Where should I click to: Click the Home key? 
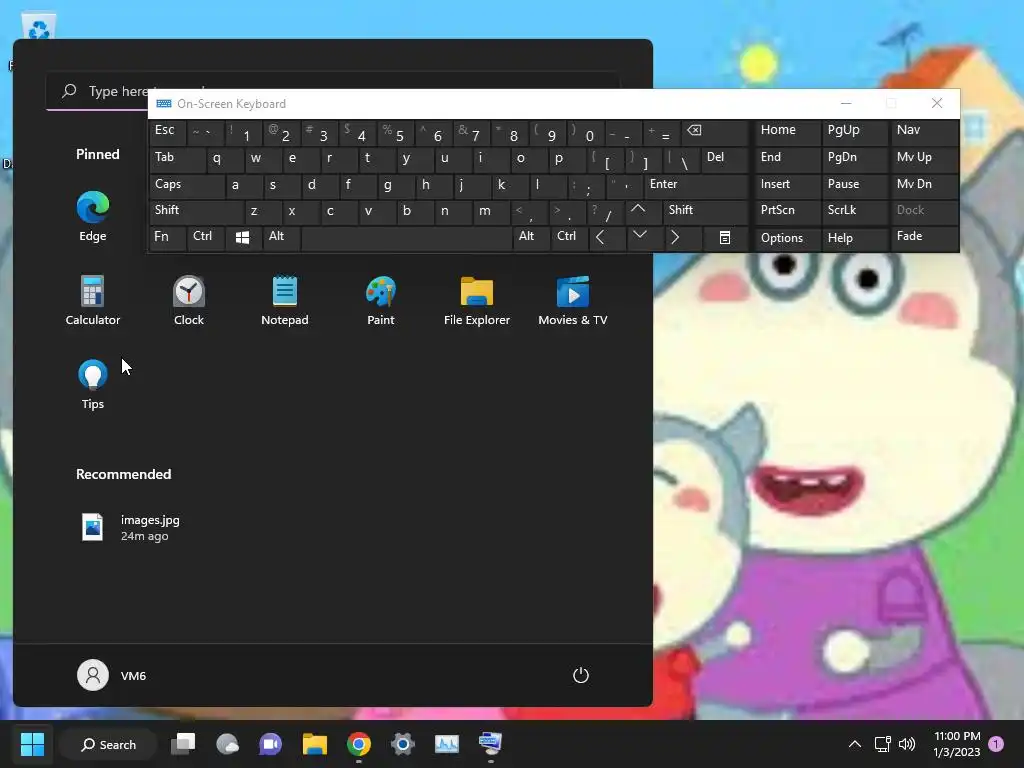point(786,133)
